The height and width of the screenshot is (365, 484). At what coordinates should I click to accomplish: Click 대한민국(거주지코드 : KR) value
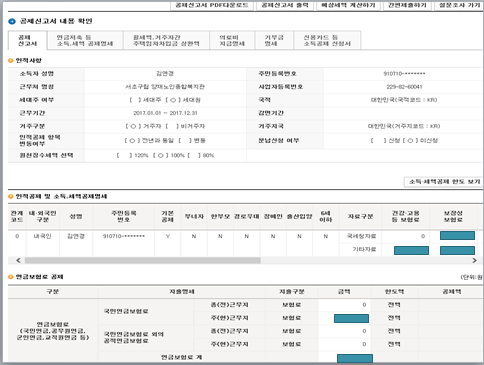point(404,126)
